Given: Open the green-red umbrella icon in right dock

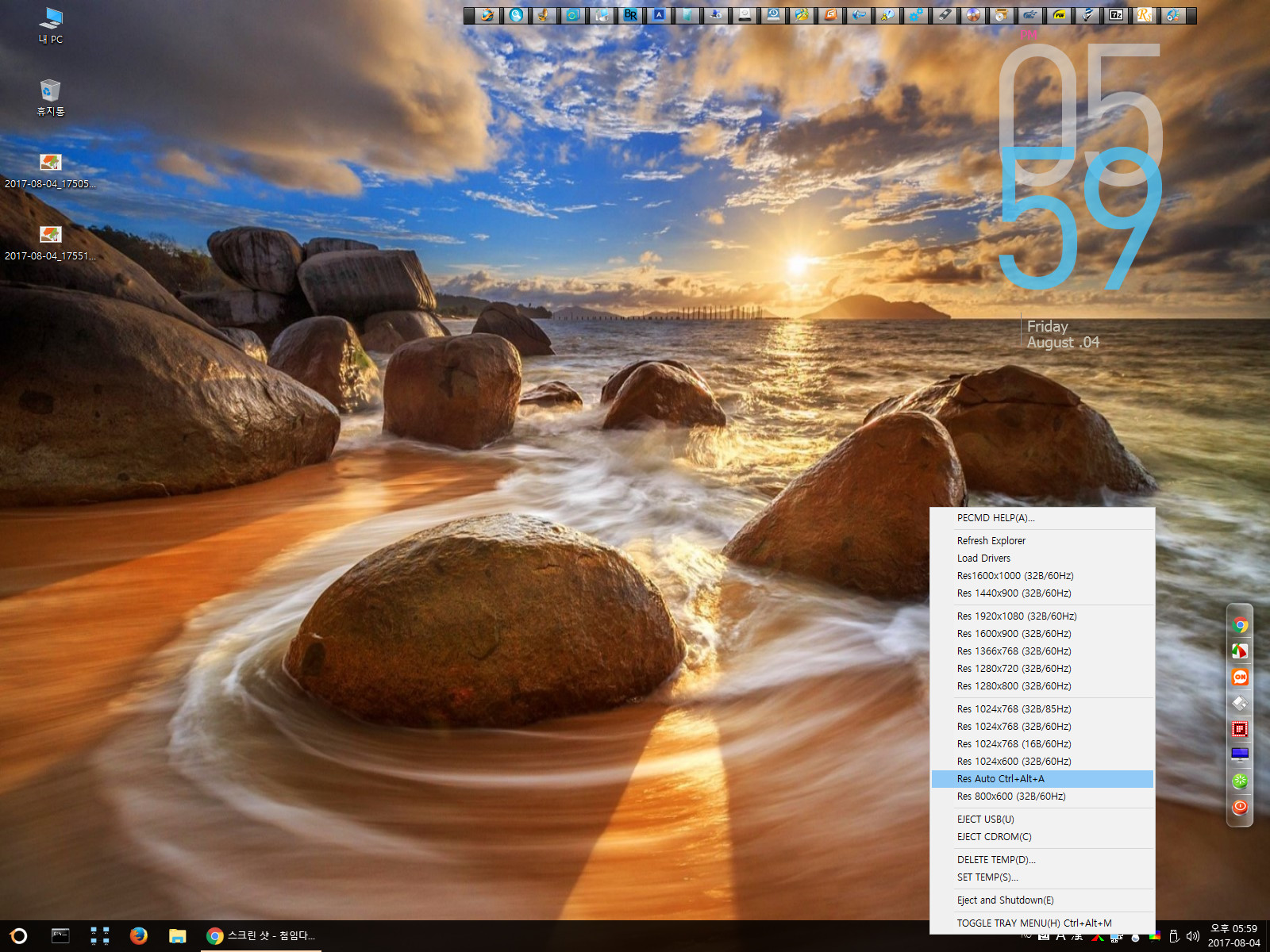Looking at the screenshot, I should pos(1240,651).
